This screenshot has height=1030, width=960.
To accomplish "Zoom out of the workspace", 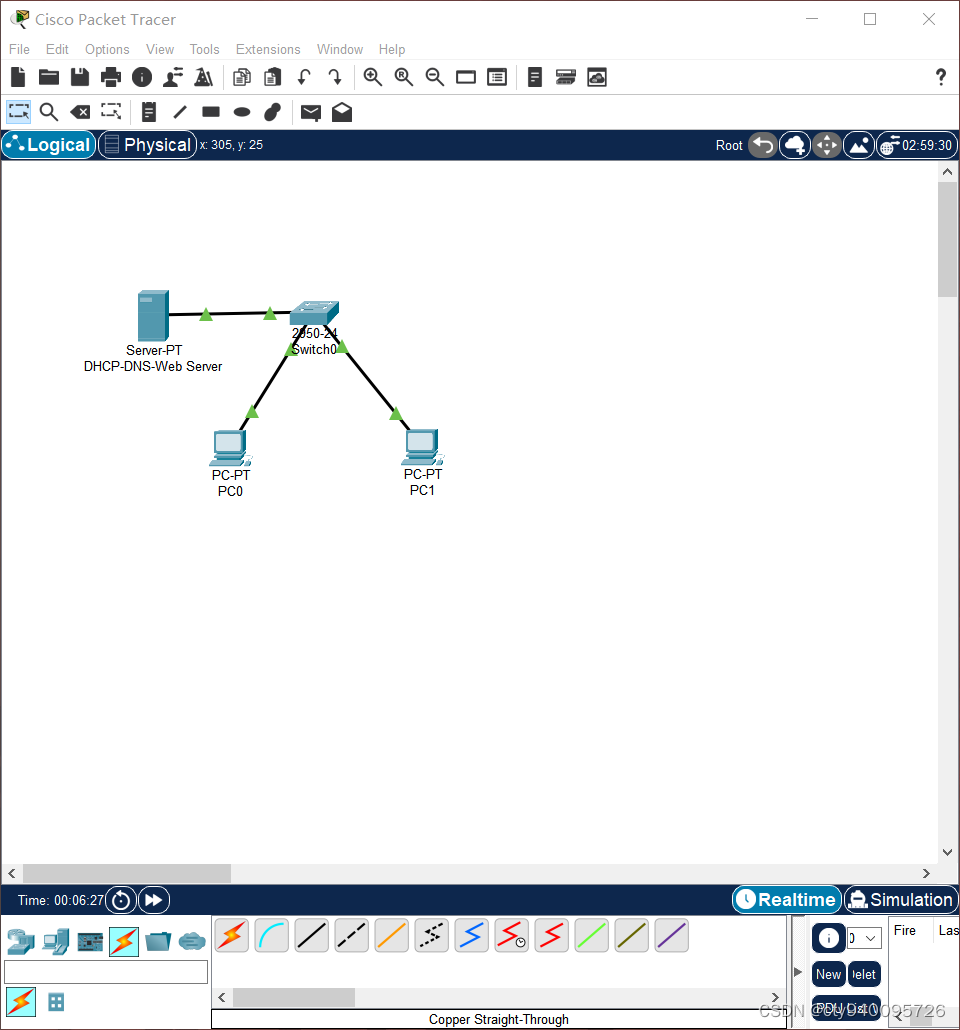I will tap(435, 78).
